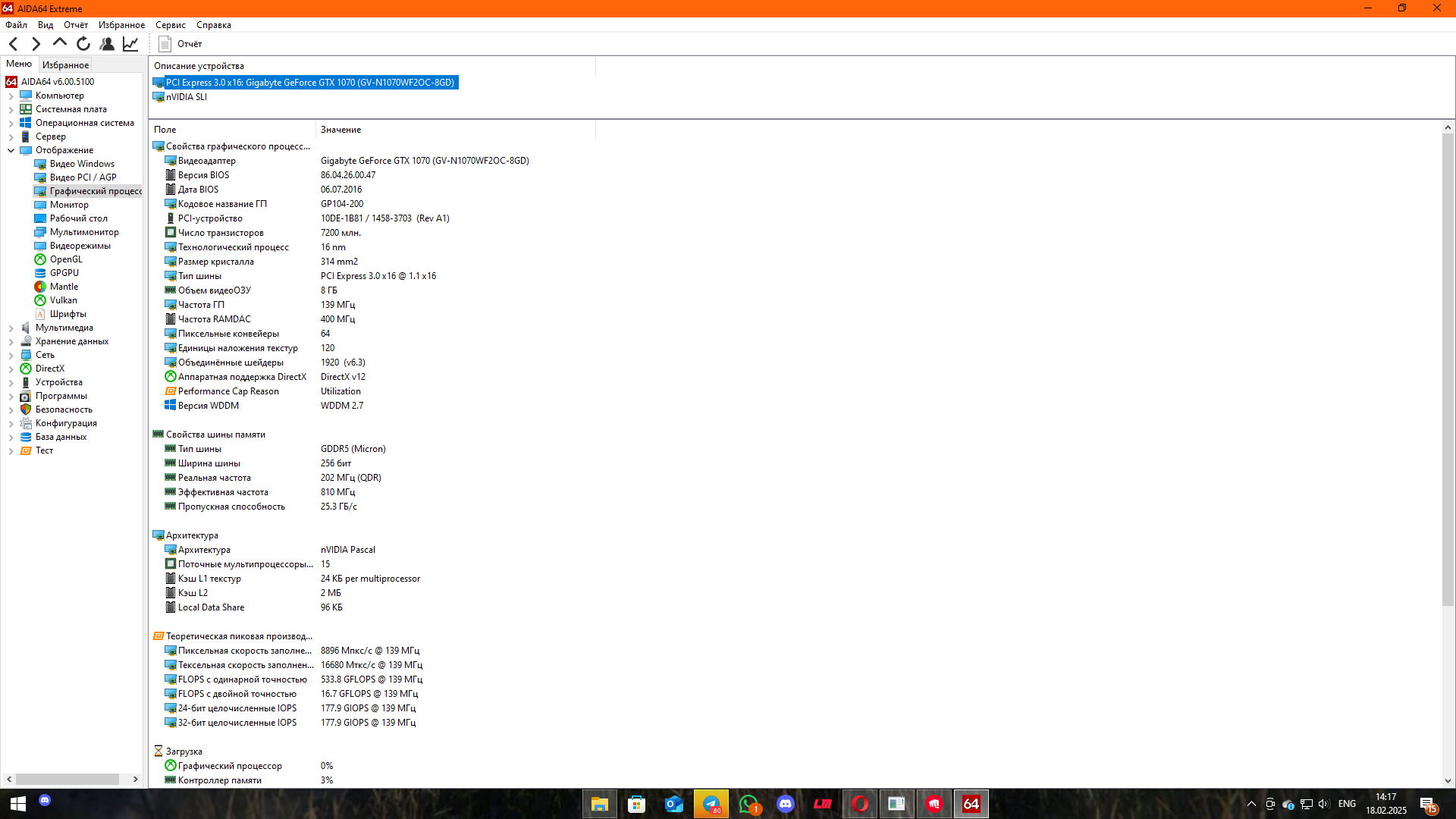
Task: Click the Шрифты icon in the tree
Action: pos(40,314)
